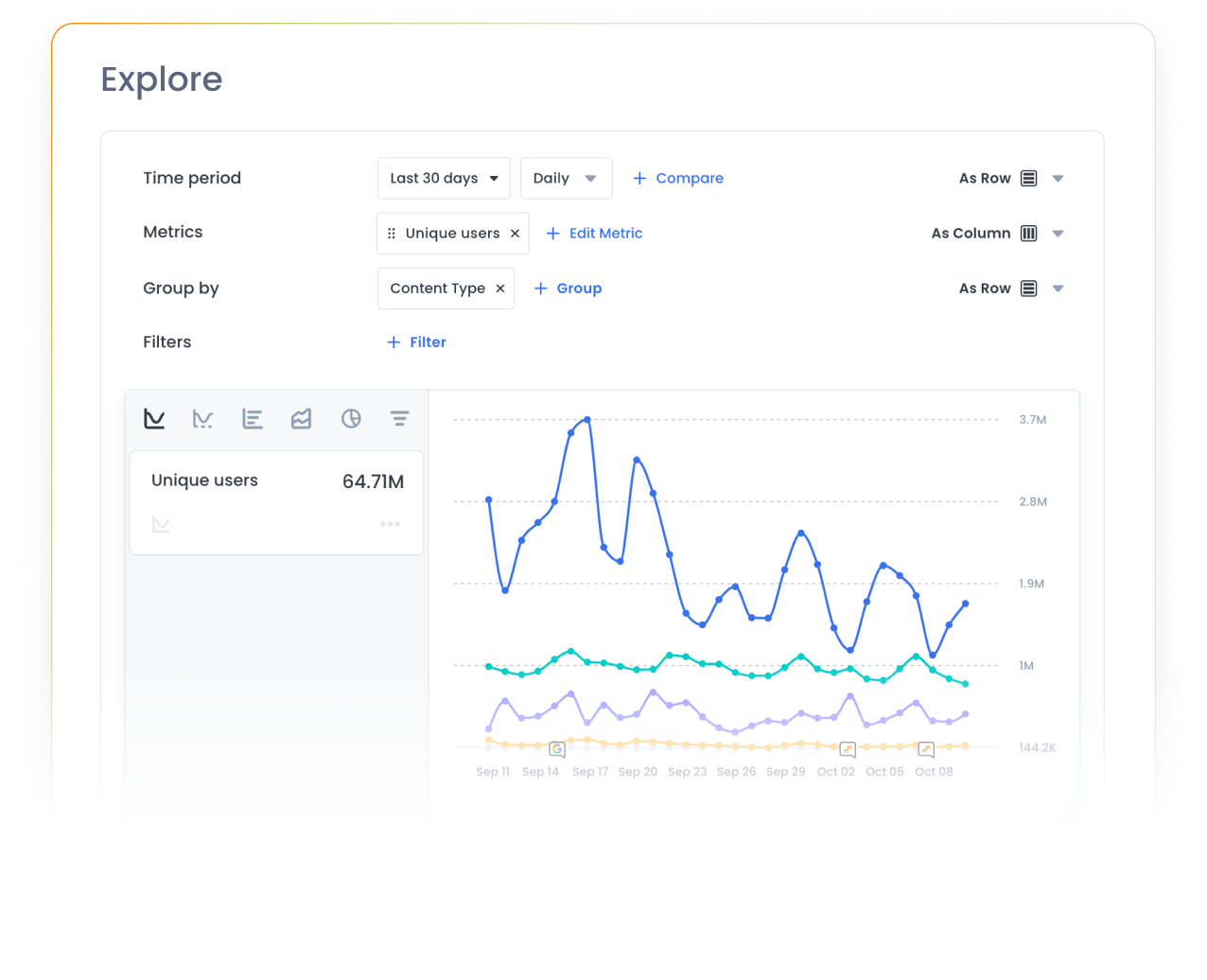
Task: Click the Google annotation marker on the timeline
Action: 556,748
